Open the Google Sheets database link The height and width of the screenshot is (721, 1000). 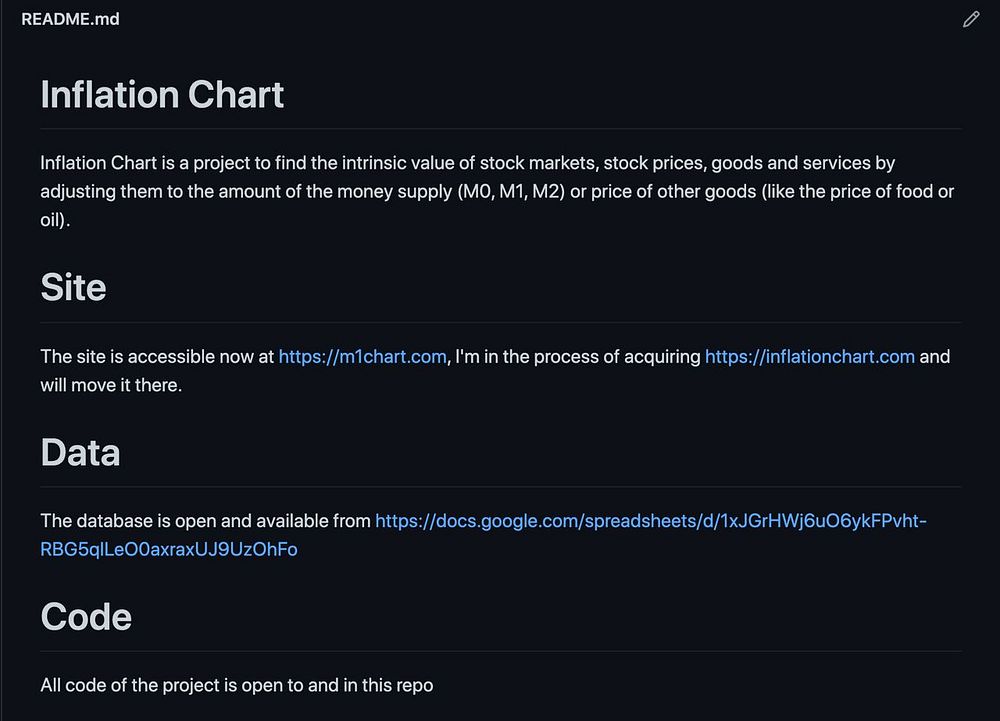pos(650,521)
